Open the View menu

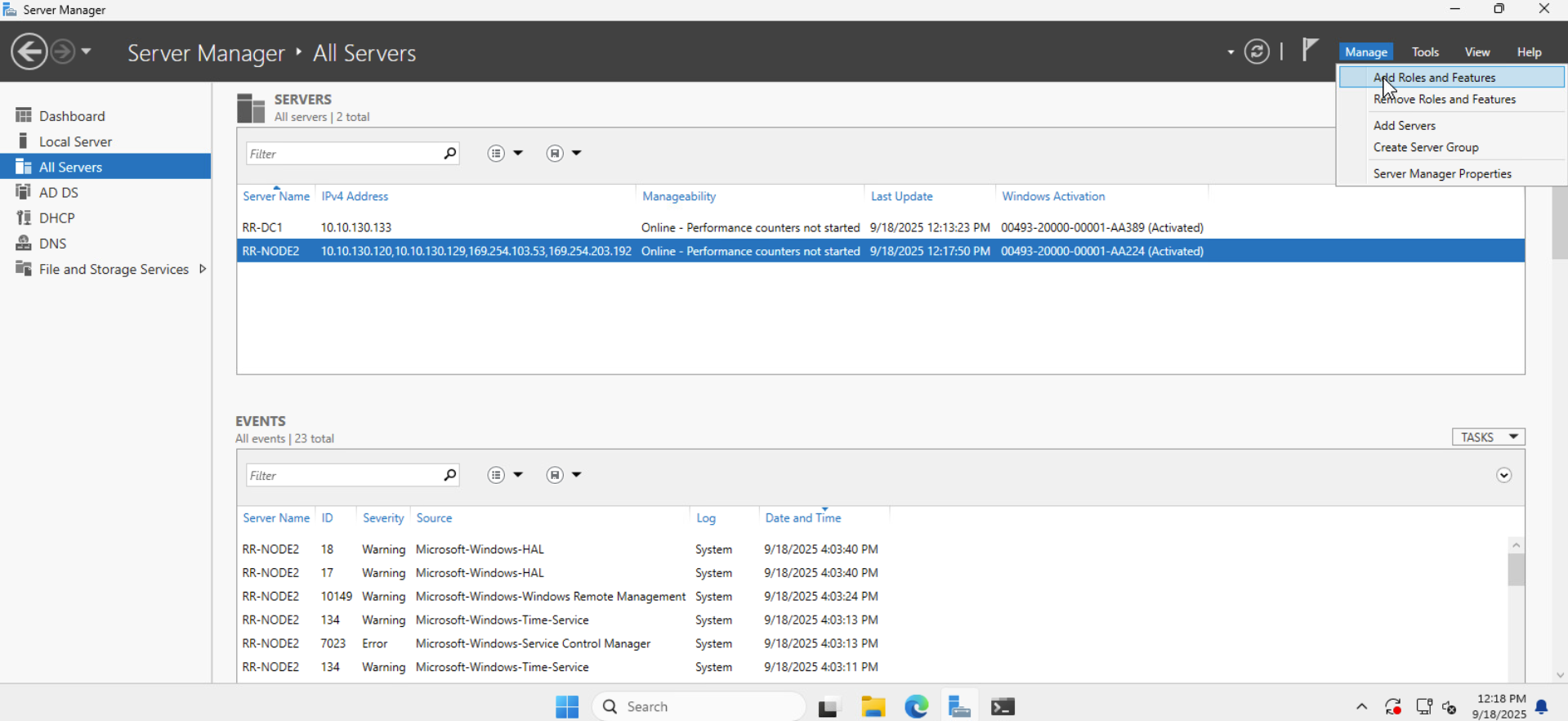1476,51
